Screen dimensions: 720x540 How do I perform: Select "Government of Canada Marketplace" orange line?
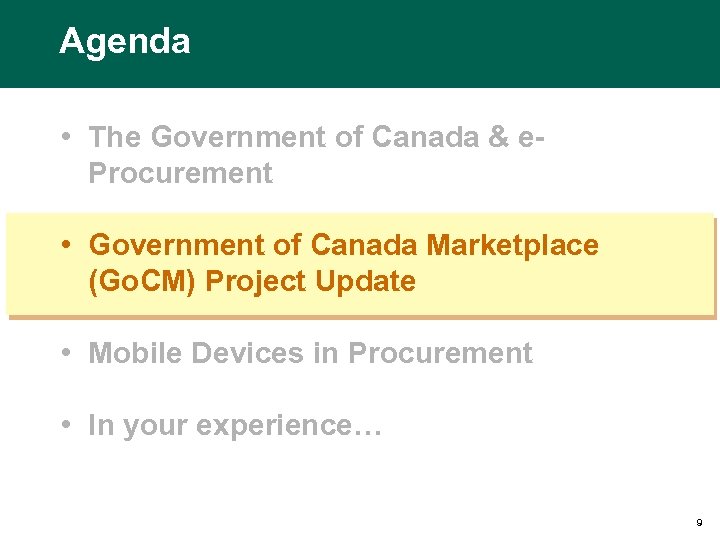tap(343, 245)
